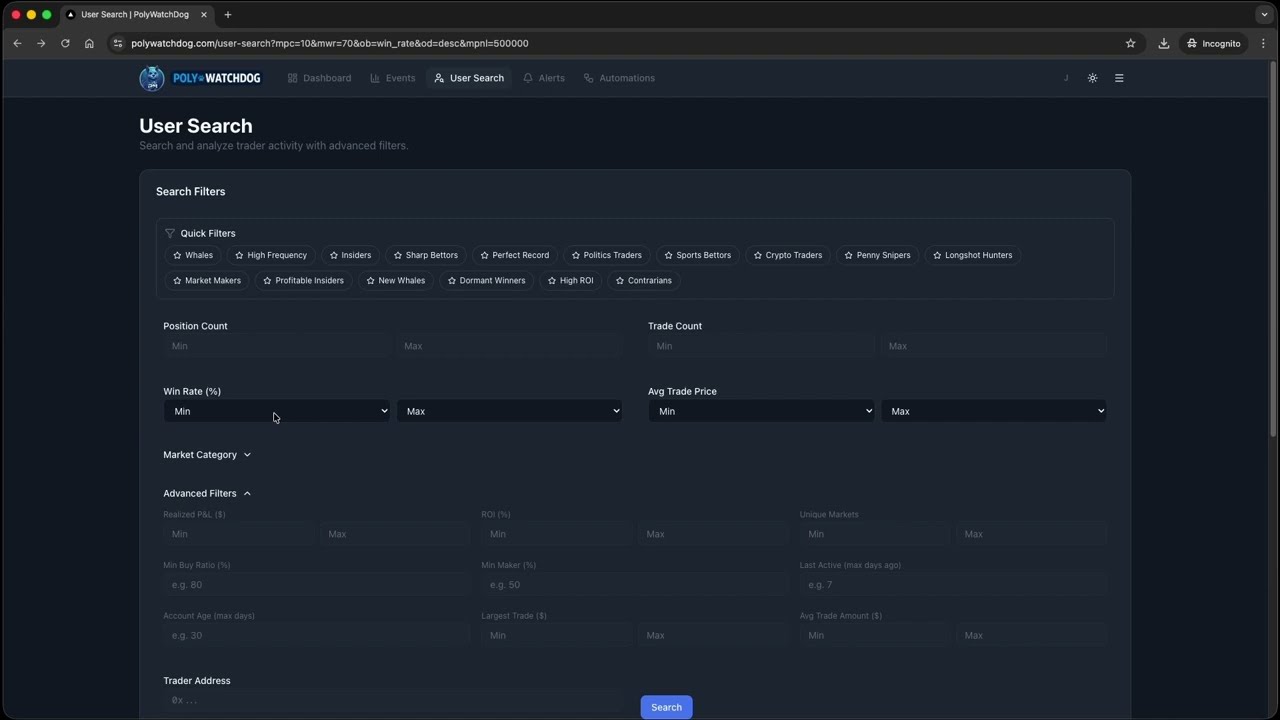
Task: Click the browser home icon
Action: click(89, 43)
